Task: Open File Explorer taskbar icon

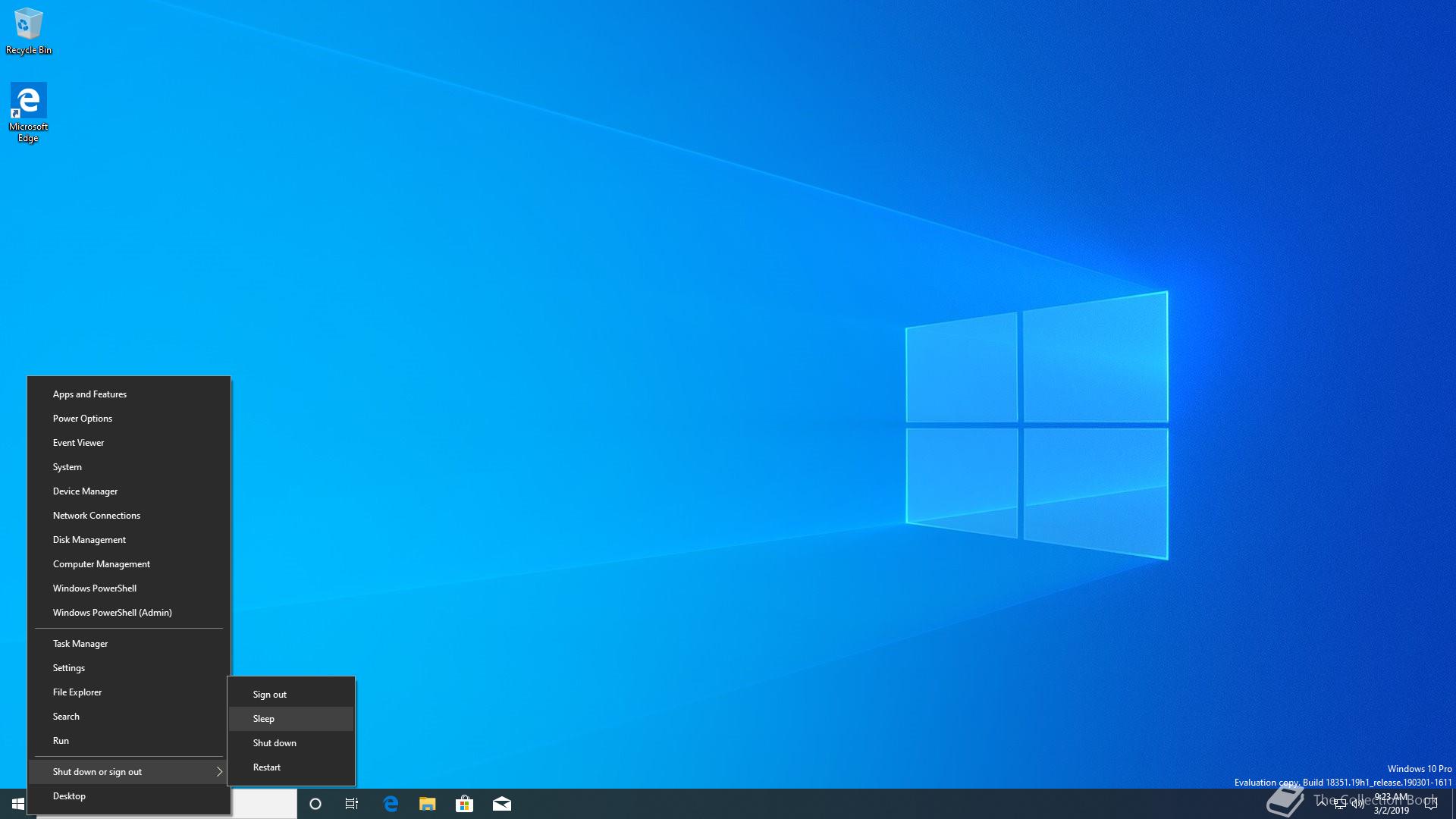Action: coord(428,804)
